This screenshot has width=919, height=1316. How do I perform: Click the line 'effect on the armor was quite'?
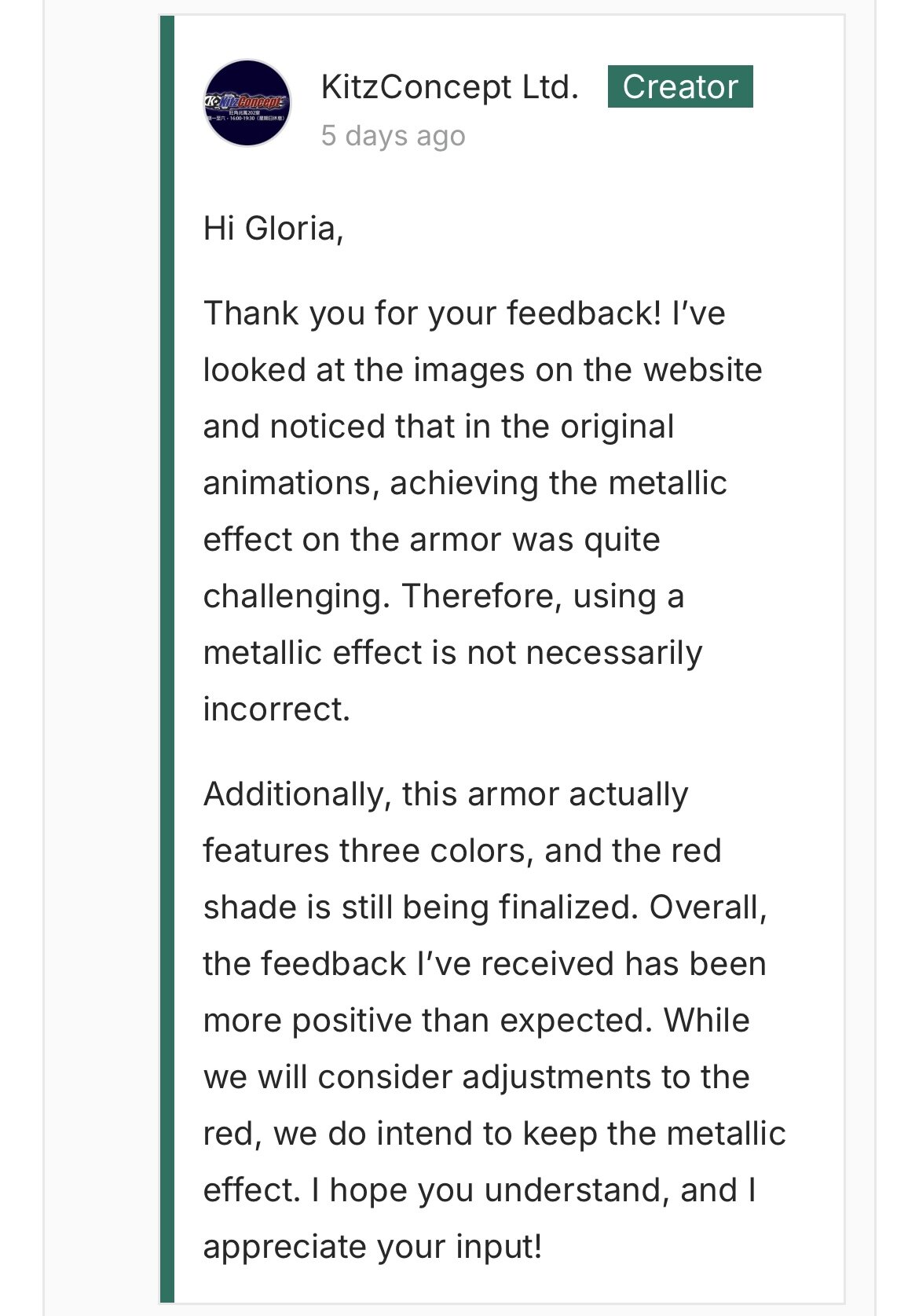click(432, 540)
